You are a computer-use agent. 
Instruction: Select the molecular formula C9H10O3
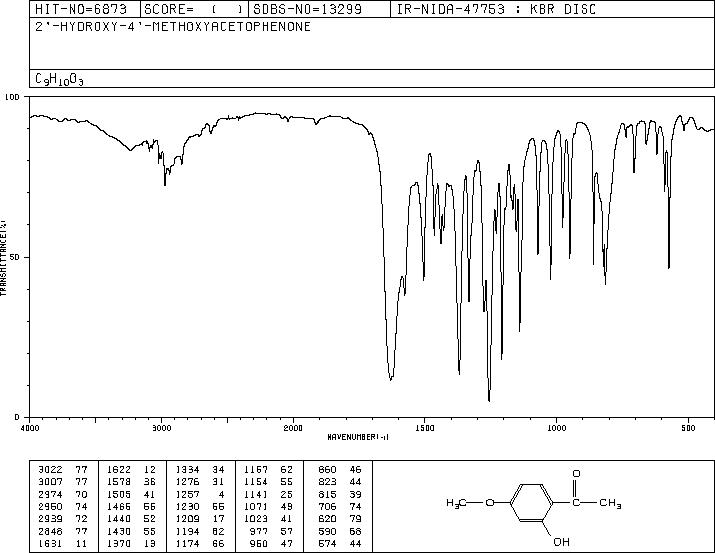59,79
